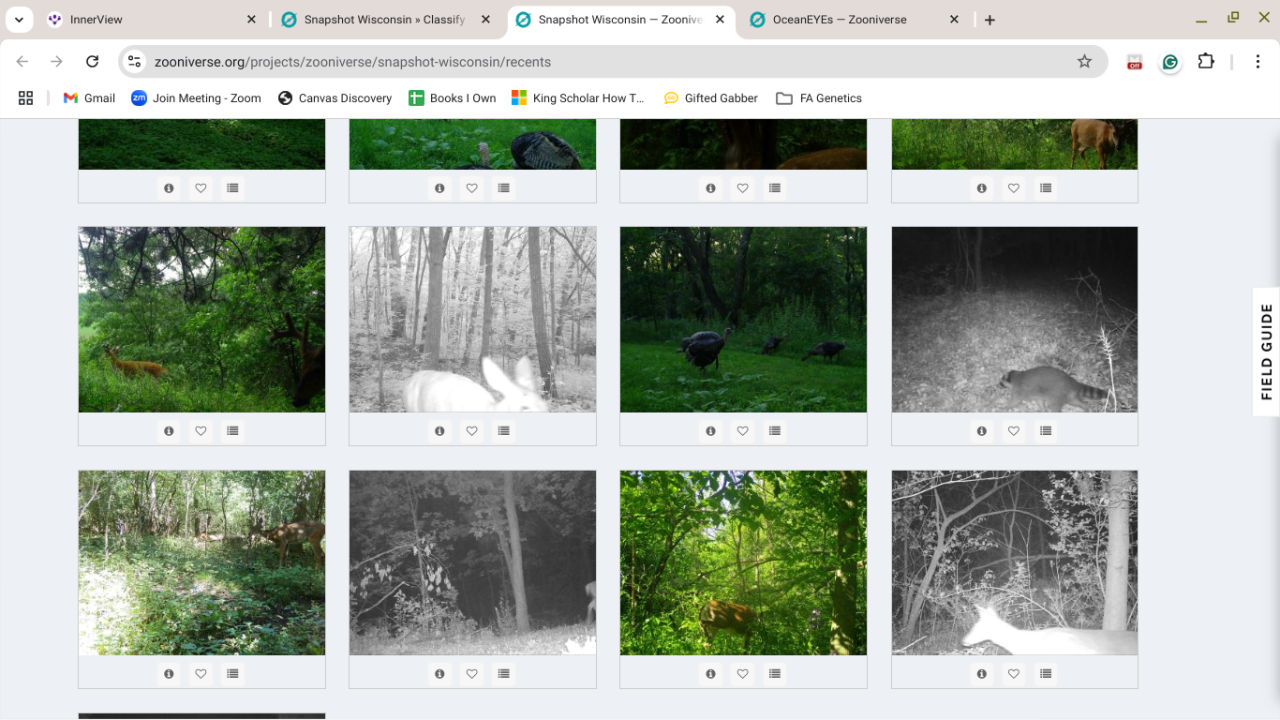This screenshot has height=720, width=1280.
Task: Heart the three turkeys in field photo
Action: click(x=743, y=431)
